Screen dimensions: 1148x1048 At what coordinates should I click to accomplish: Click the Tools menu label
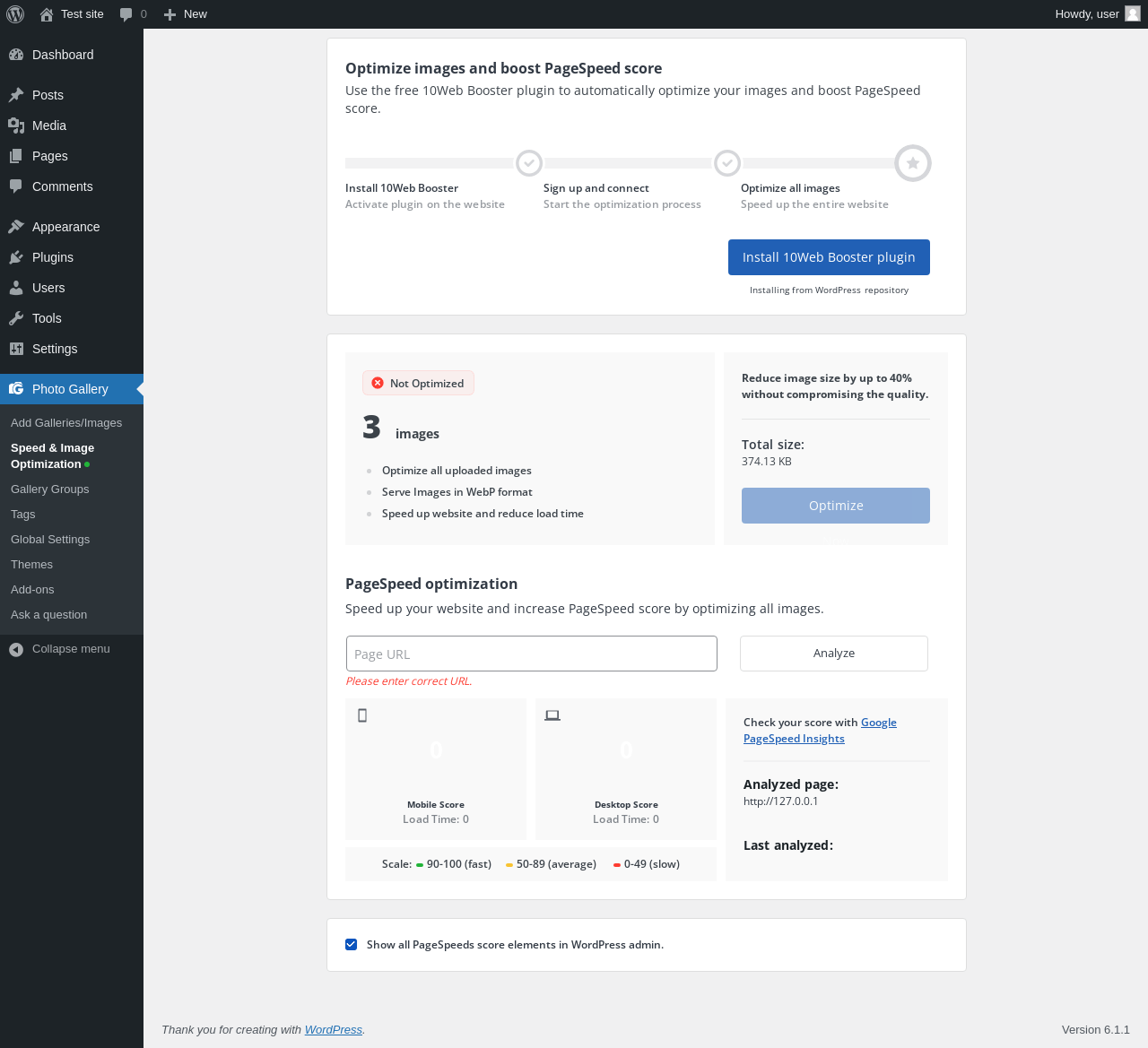(47, 318)
